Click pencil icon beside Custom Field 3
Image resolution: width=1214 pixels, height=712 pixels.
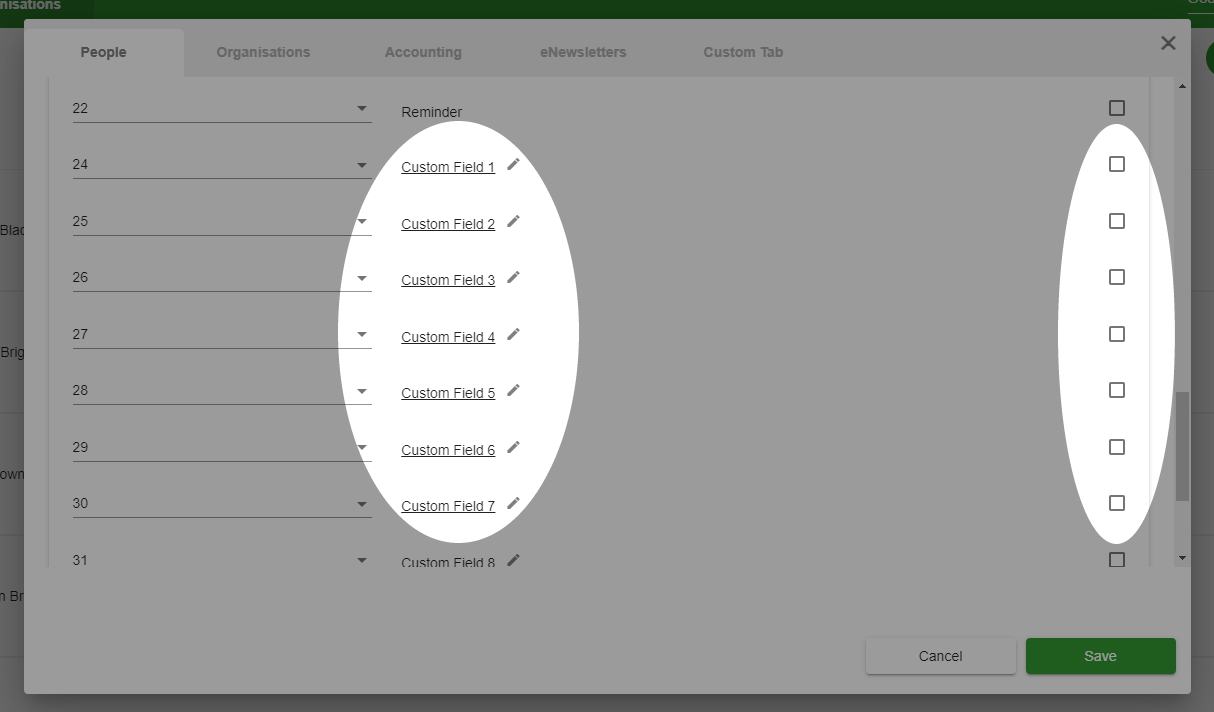coord(513,277)
